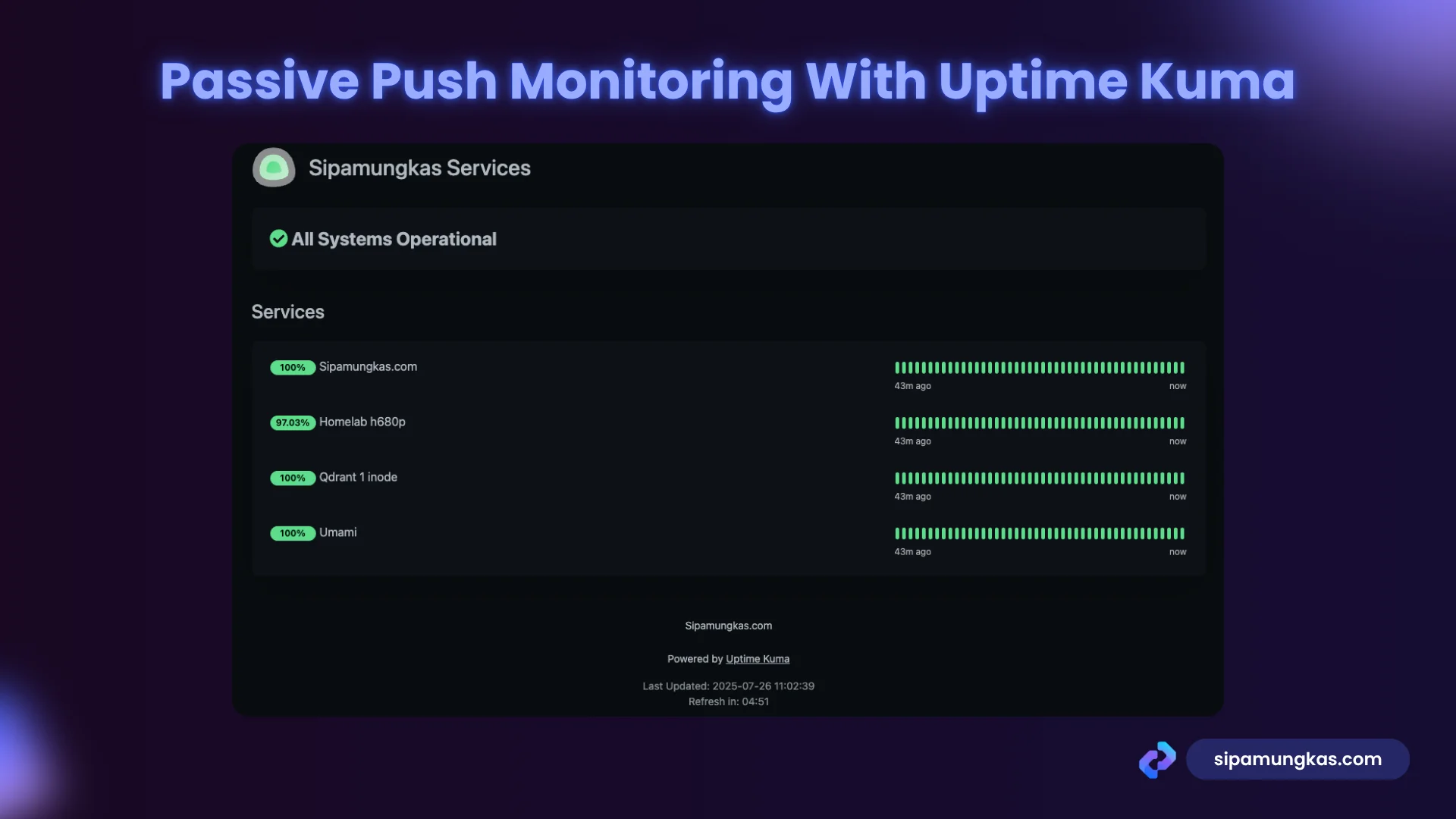The height and width of the screenshot is (819, 1456).
Task: Click the Refresh in 04:51 countdown text
Action: pyautogui.click(x=728, y=701)
